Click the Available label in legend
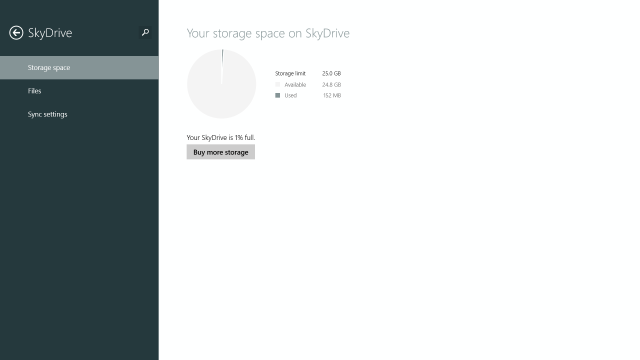This screenshot has height=360, width=640. point(295,84)
